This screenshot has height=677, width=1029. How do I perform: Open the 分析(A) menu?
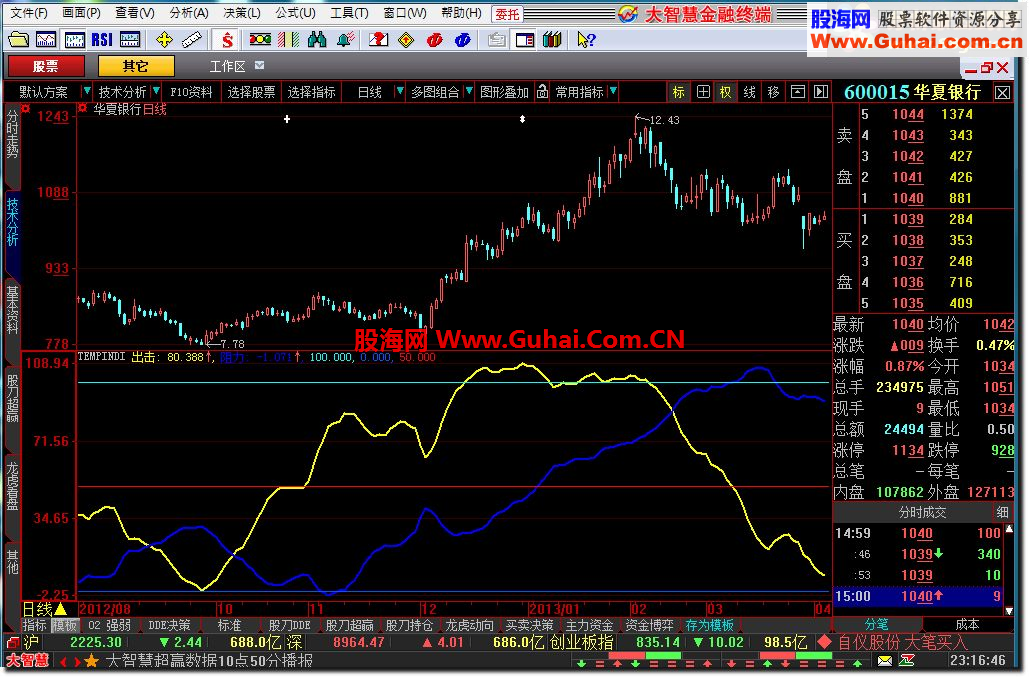point(189,12)
